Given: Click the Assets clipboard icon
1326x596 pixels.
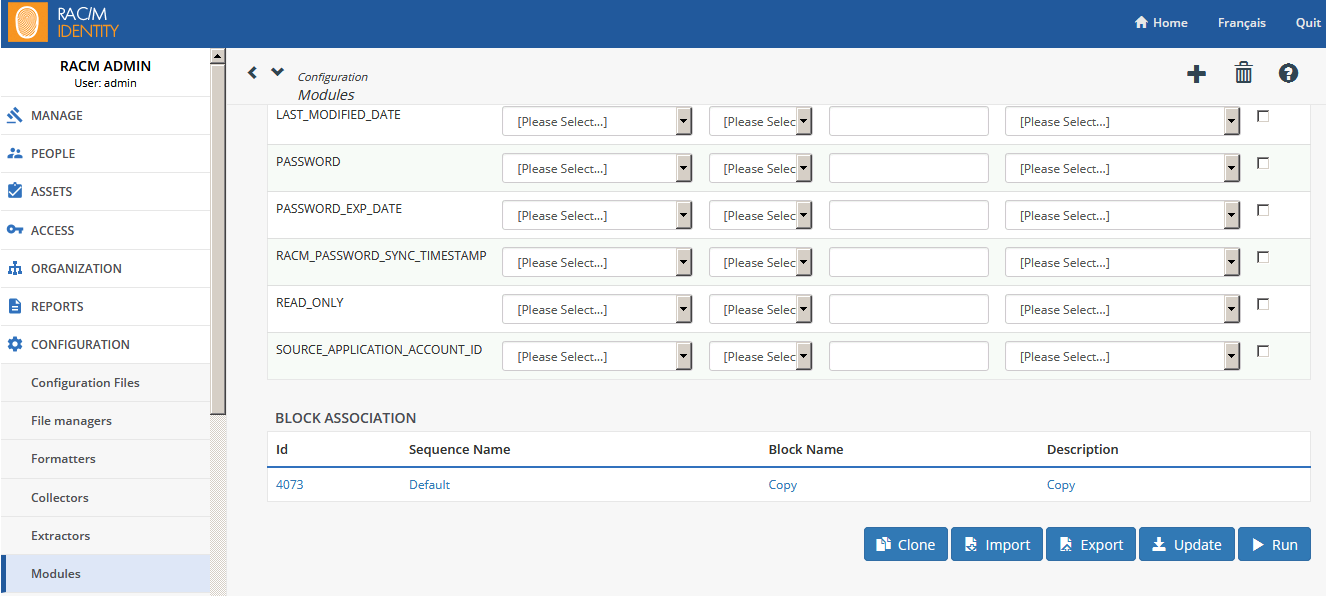Looking at the screenshot, I should point(15,191).
